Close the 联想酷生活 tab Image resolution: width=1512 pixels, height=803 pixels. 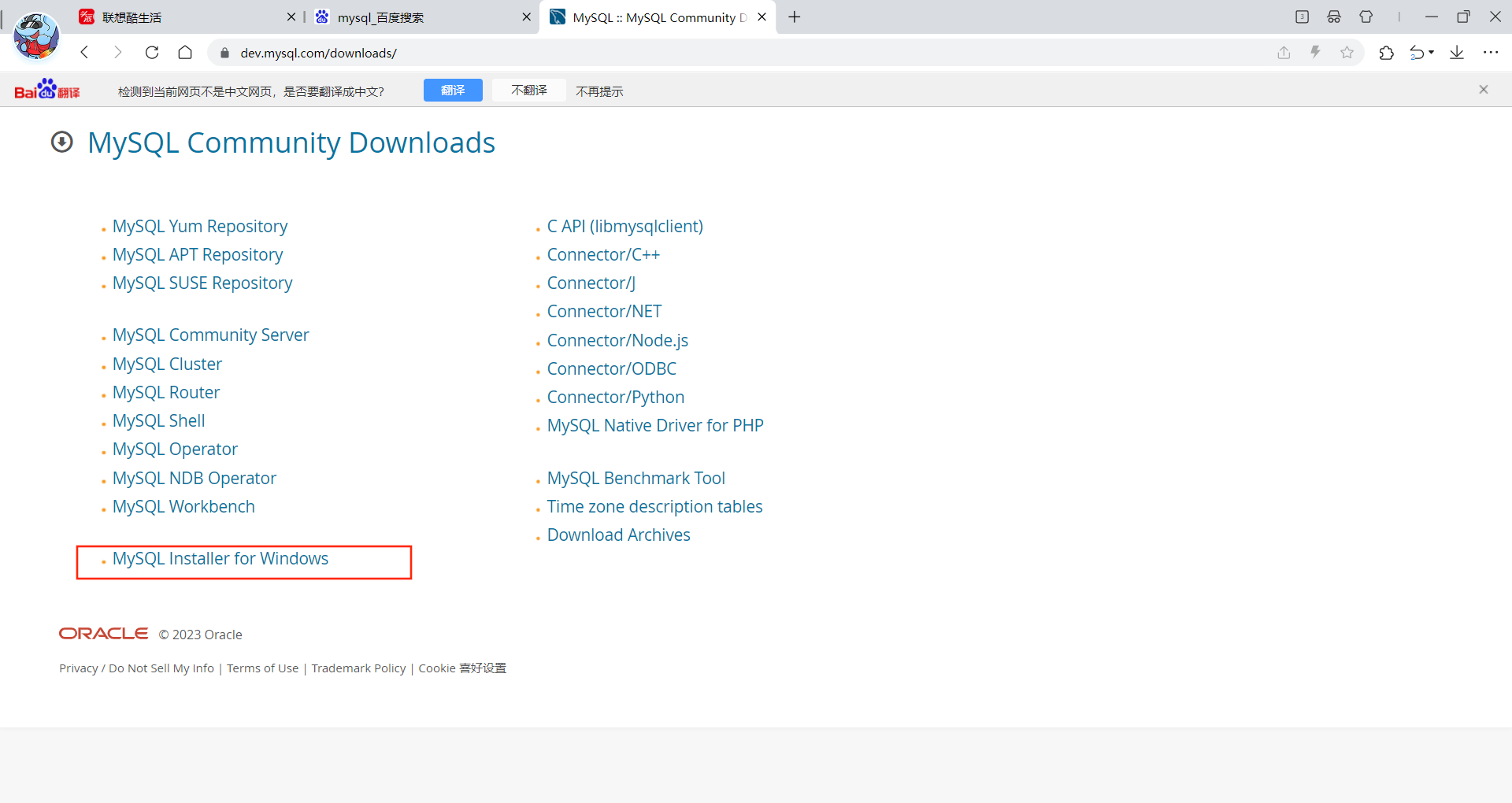pos(291,17)
